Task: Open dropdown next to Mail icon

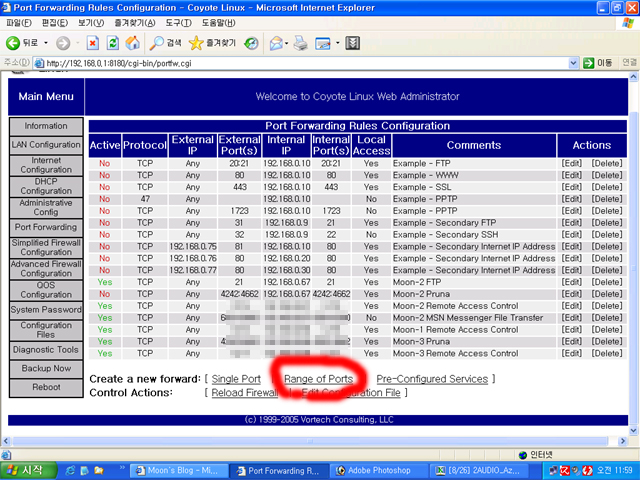Action: click(x=287, y=43)
